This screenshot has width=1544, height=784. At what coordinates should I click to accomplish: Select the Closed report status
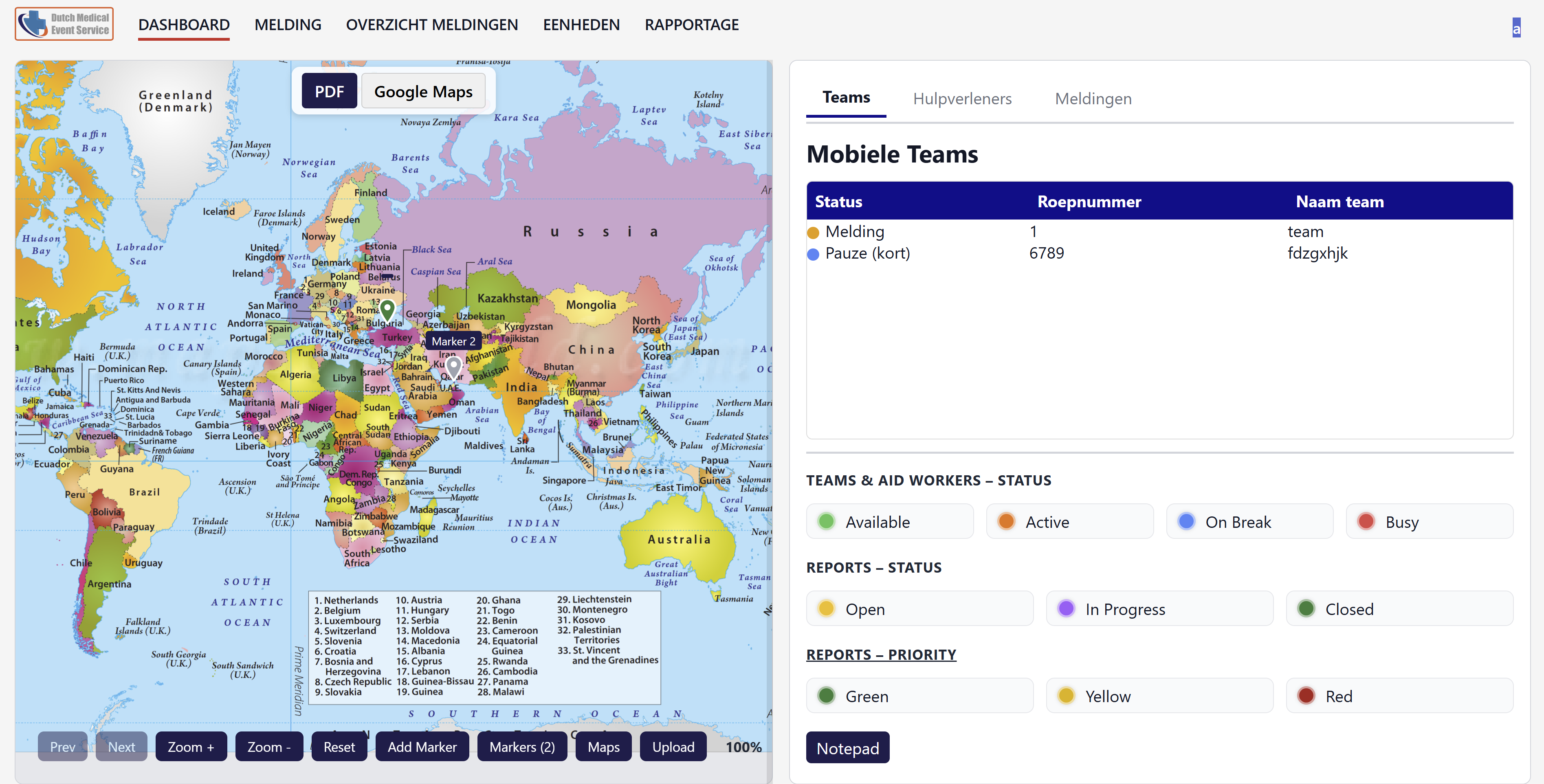[x=1399, y=608]
